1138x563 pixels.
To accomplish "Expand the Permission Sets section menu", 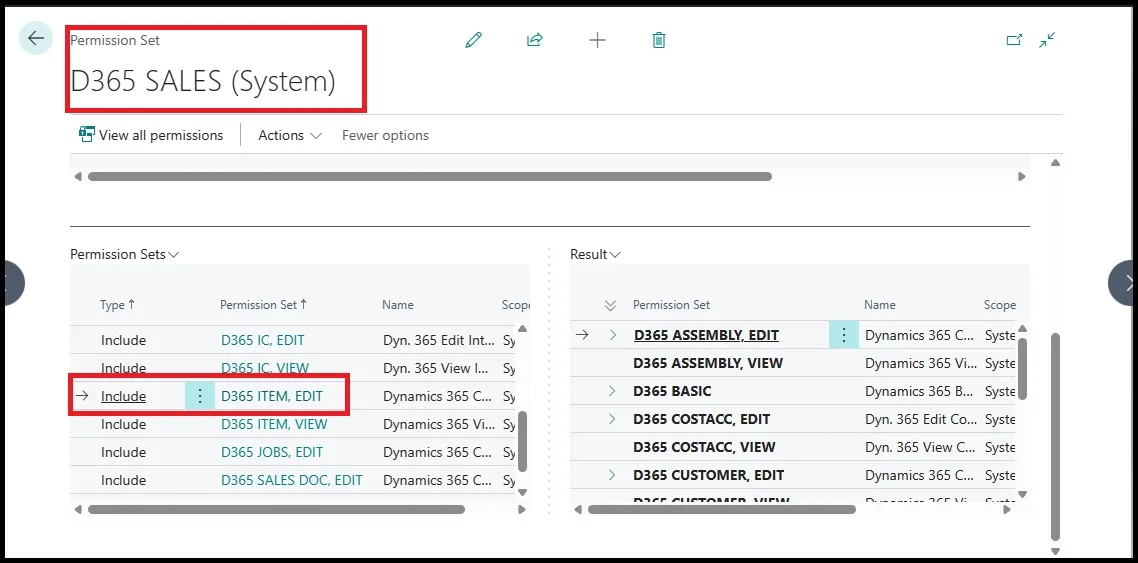I will [125, 255].
